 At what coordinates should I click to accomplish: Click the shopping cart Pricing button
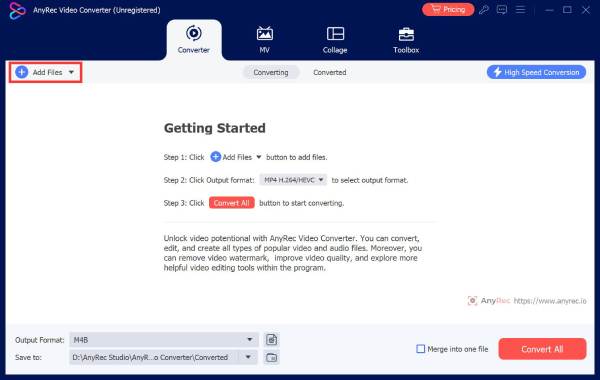[x=448, y=9]
